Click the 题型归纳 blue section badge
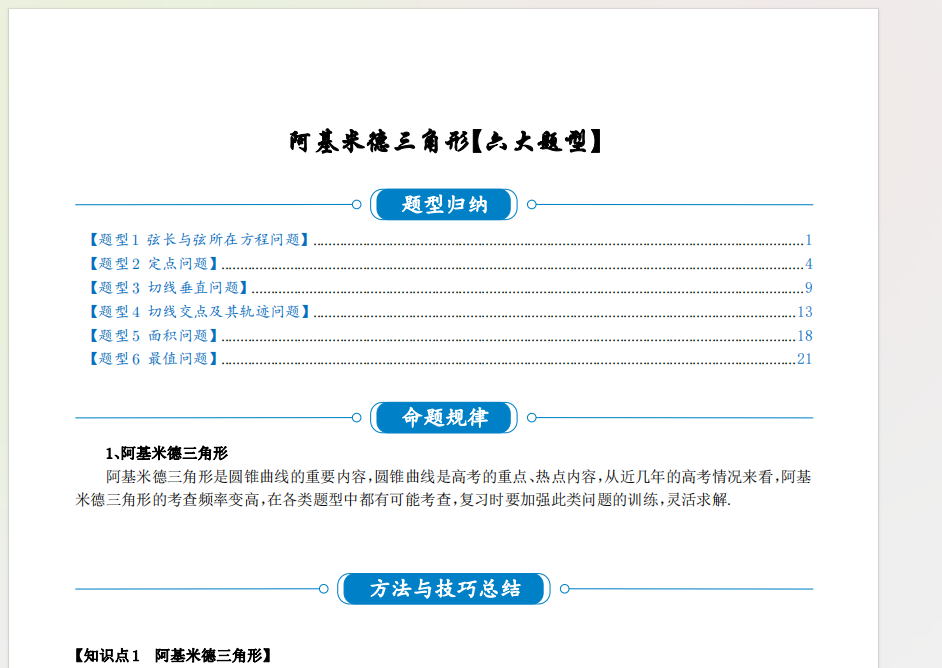Screen dimensions: 942x668 pos(444,205)
